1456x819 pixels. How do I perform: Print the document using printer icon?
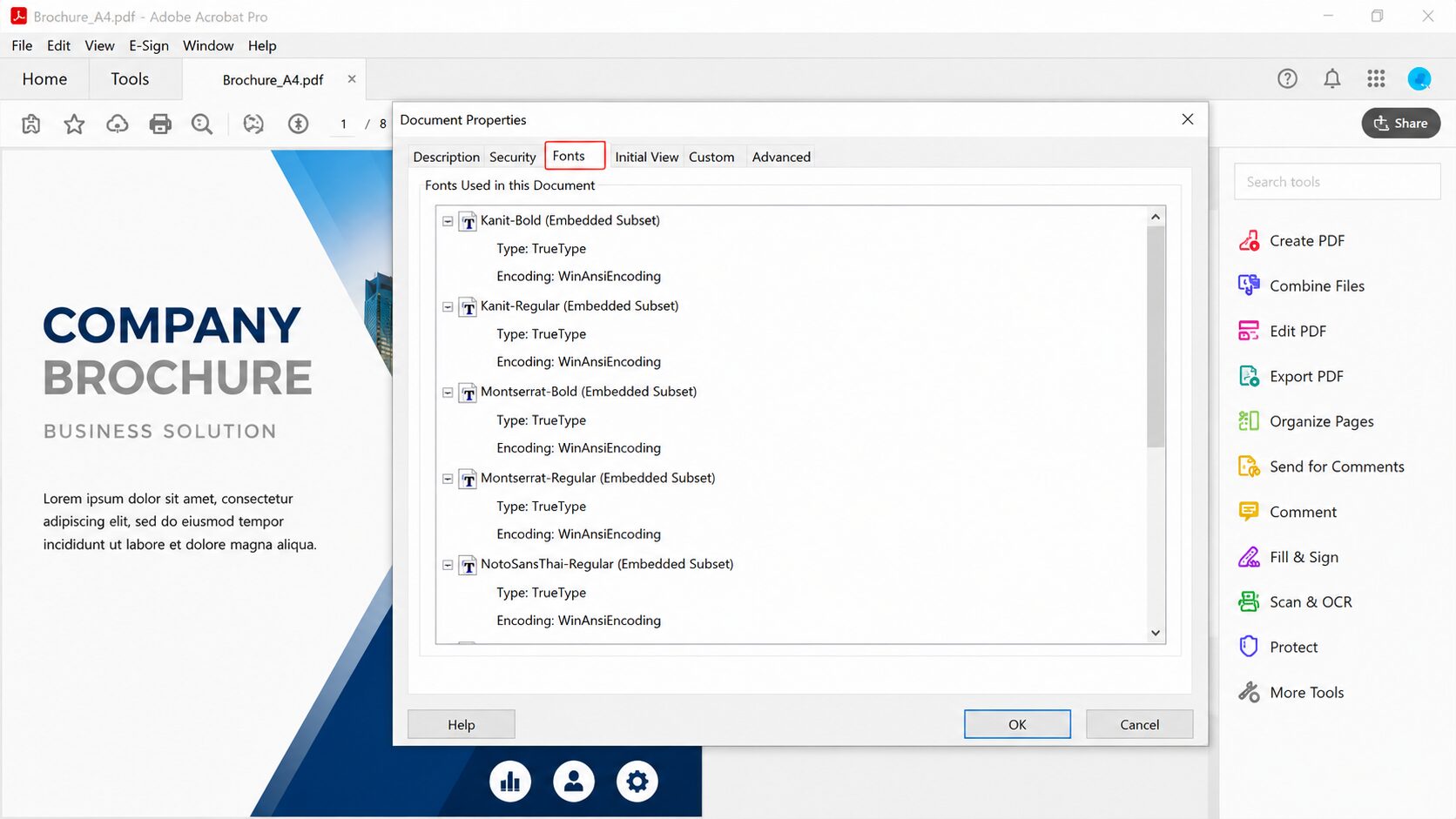pyautogui.click(x=160, y=124)
